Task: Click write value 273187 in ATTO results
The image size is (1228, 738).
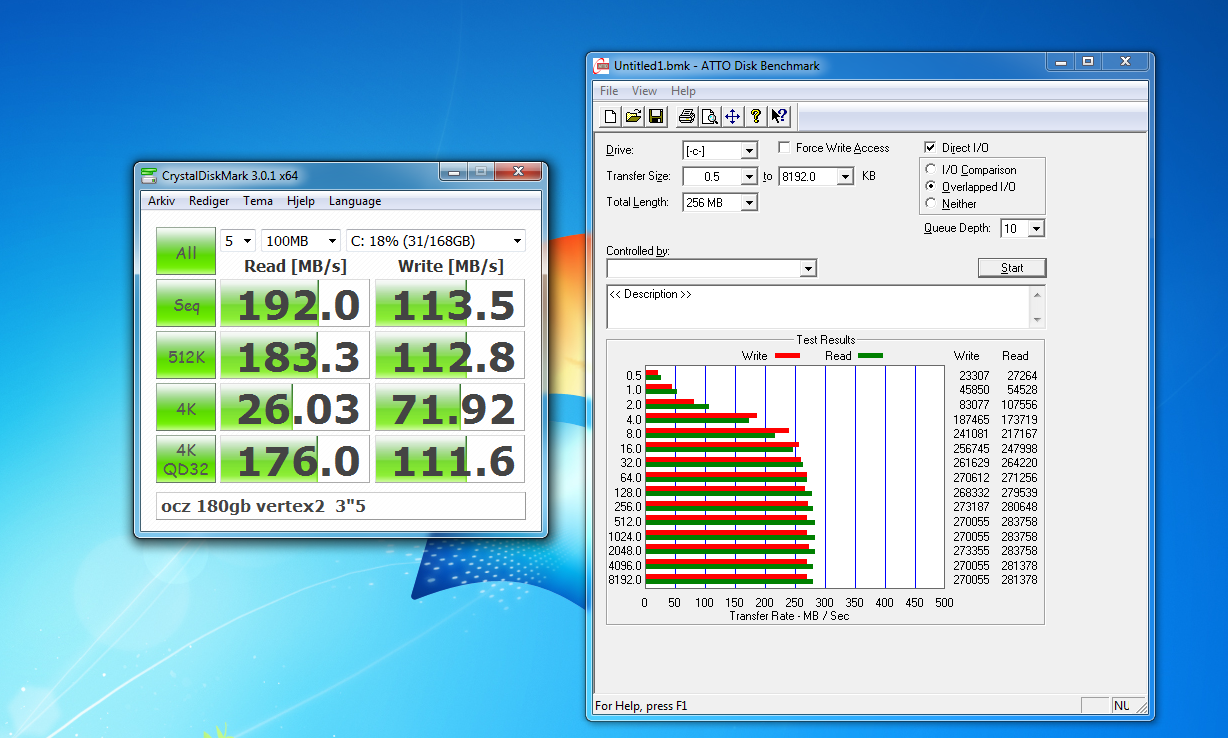Action: [971, 507]
